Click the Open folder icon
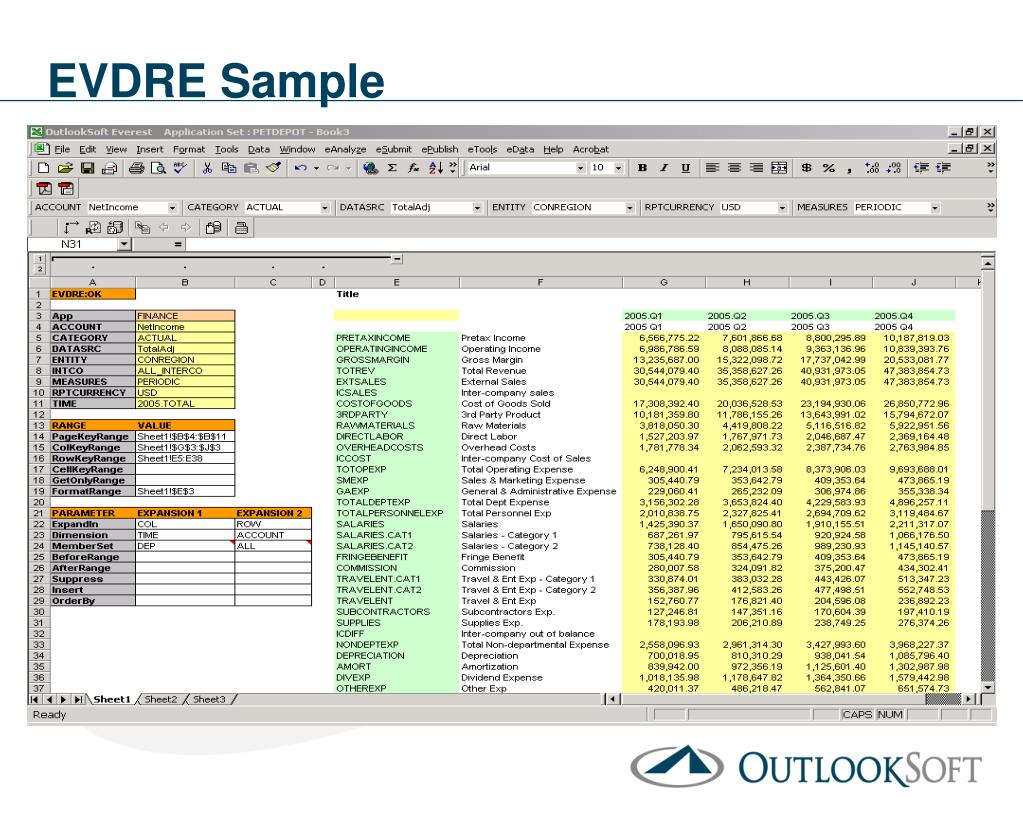The height and width of the screenshot is (837, 1023). pos(65,168)
